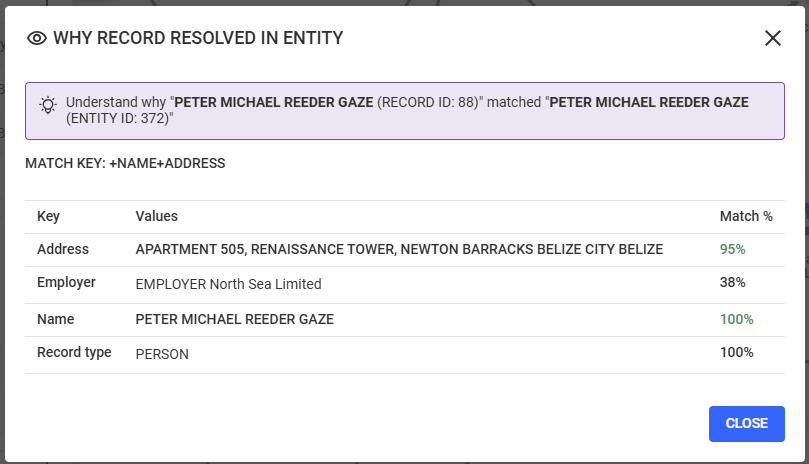This screenshot has height=464, width=809.
Task: Click the Record type row label
Action: 74,353
